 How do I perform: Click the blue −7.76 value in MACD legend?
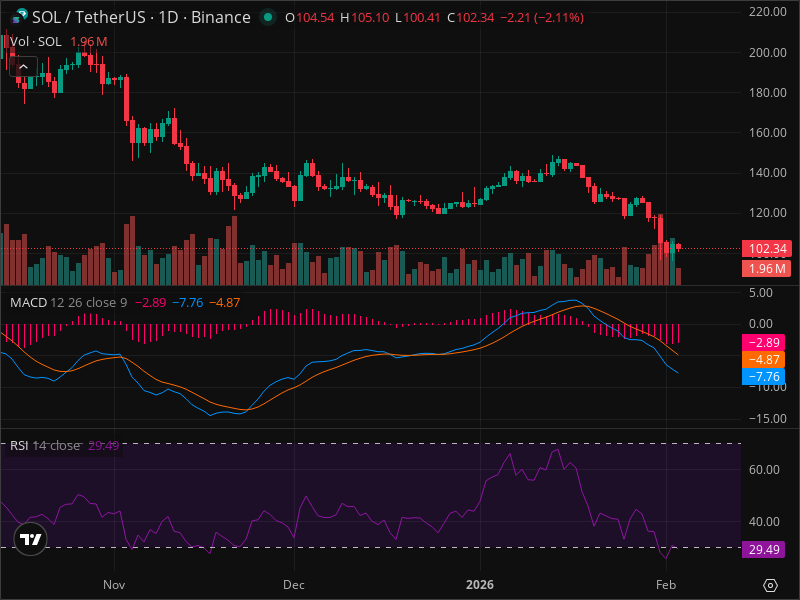pyautogui.click(x=188, y=303)
